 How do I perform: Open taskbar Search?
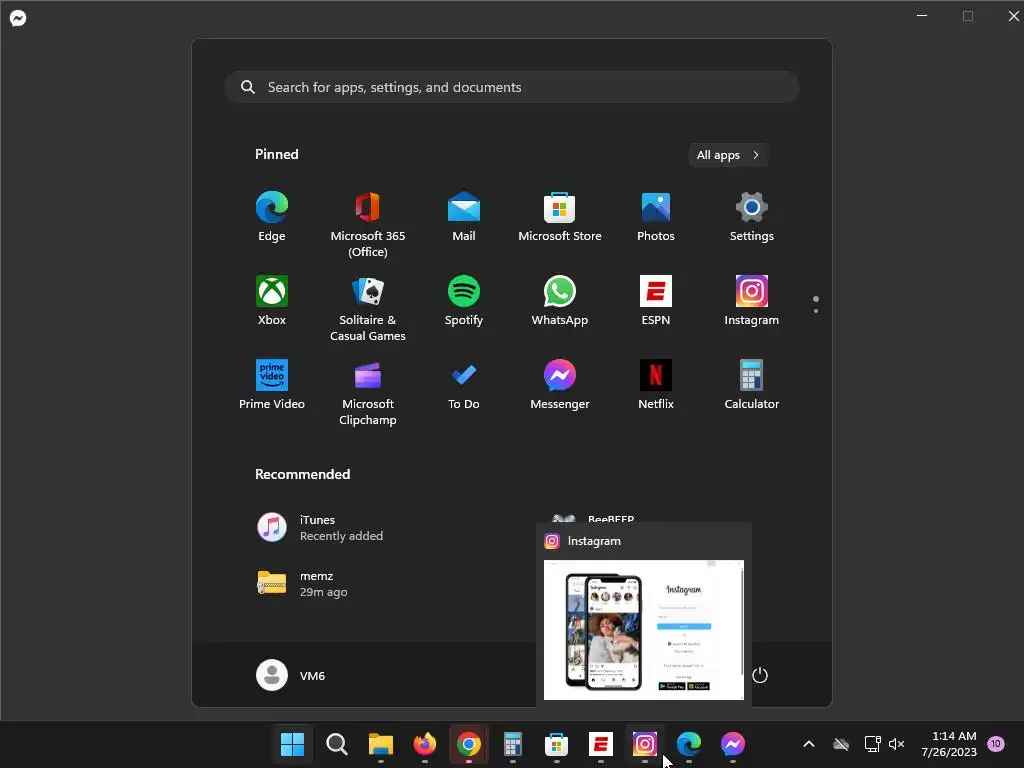click(336, 744)
